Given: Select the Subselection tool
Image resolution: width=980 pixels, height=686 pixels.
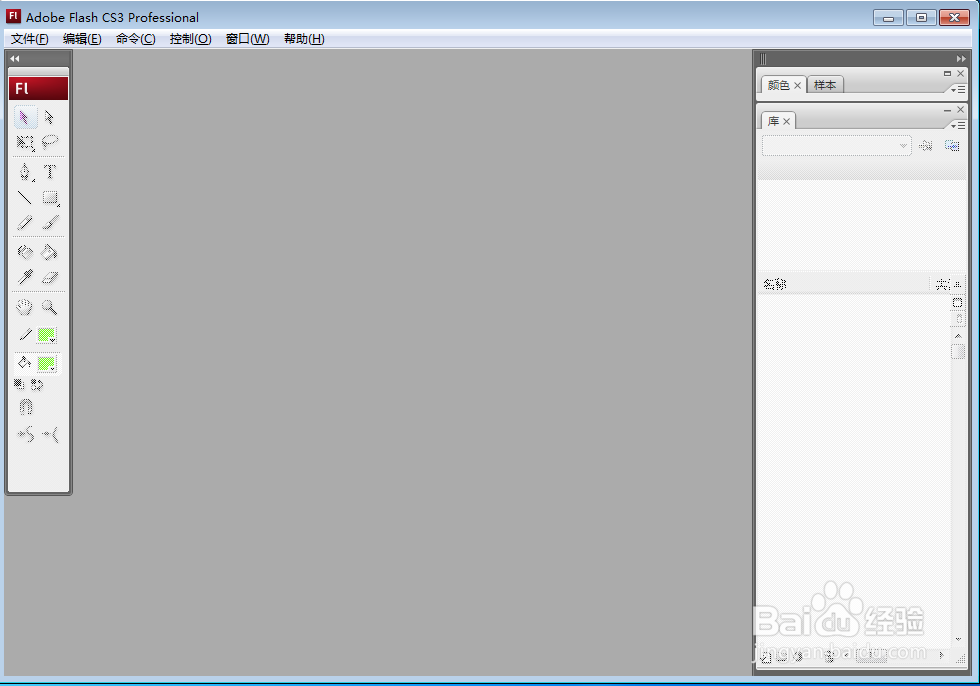Looking at the screenshot, I should click(x=49, y=117).
